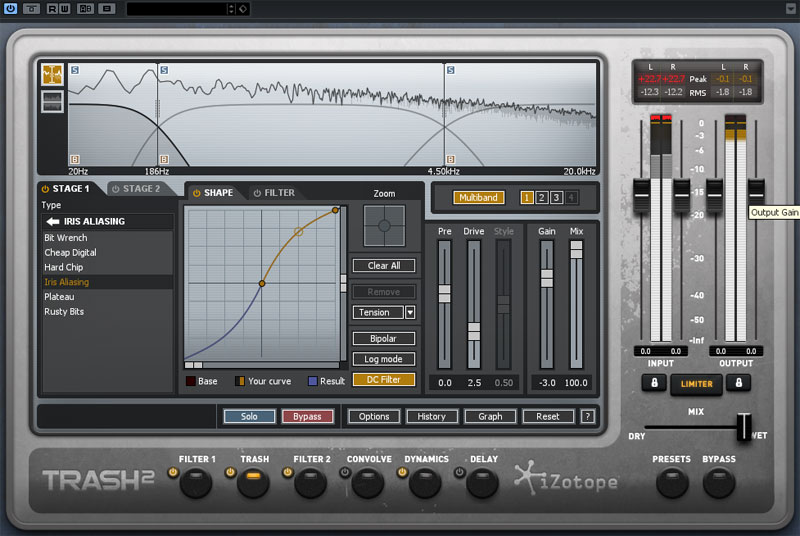Click the Solo button
The image size is (800, 536).
pos(249,417)
